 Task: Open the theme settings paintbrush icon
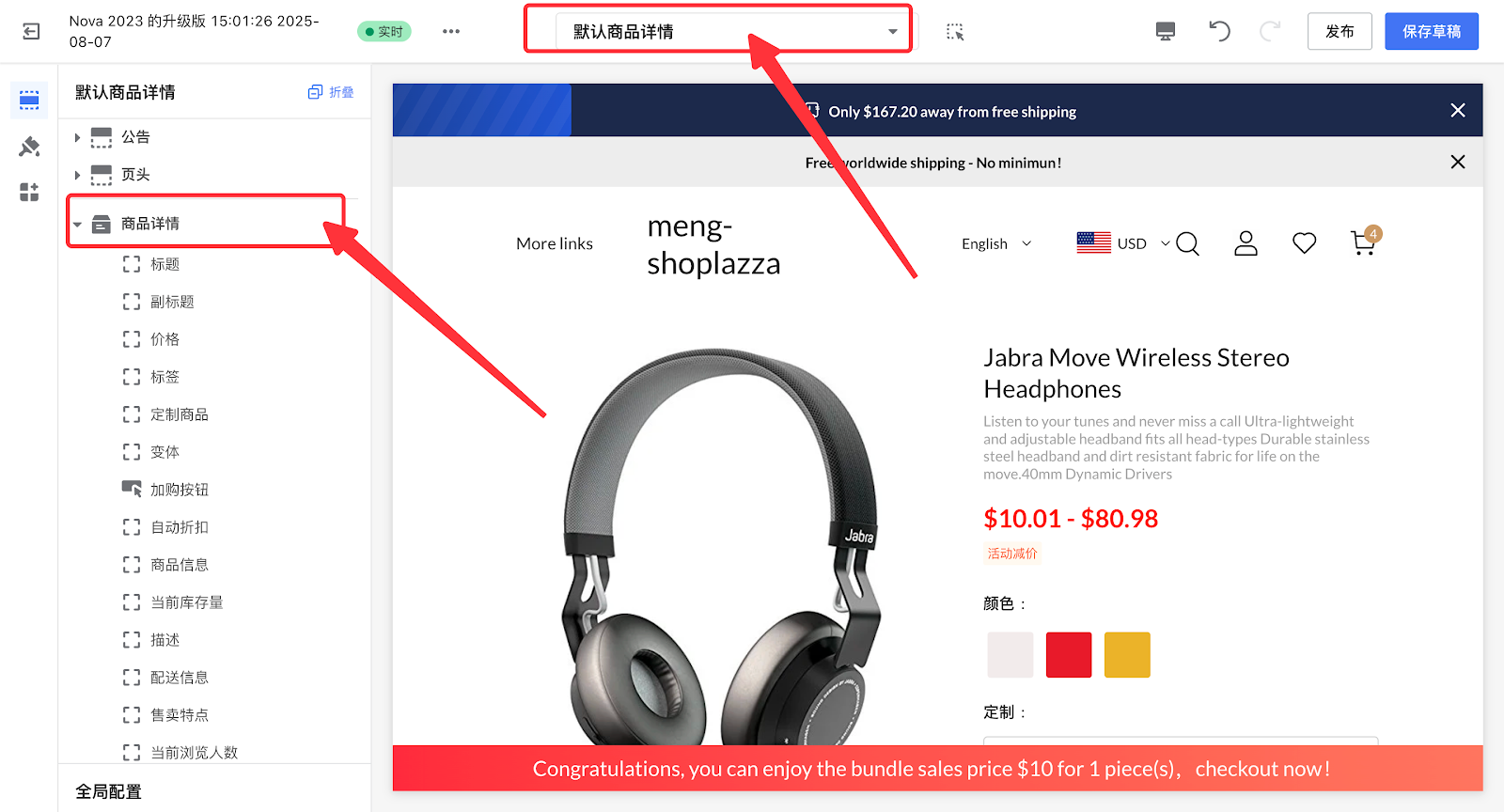point(29,147)
